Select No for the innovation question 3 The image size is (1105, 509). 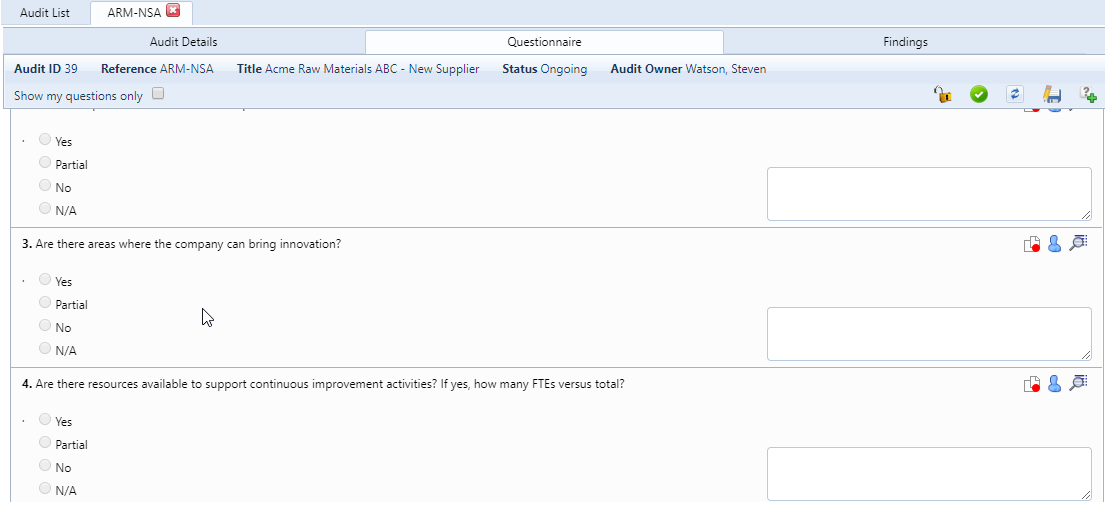tap(45, 326)
